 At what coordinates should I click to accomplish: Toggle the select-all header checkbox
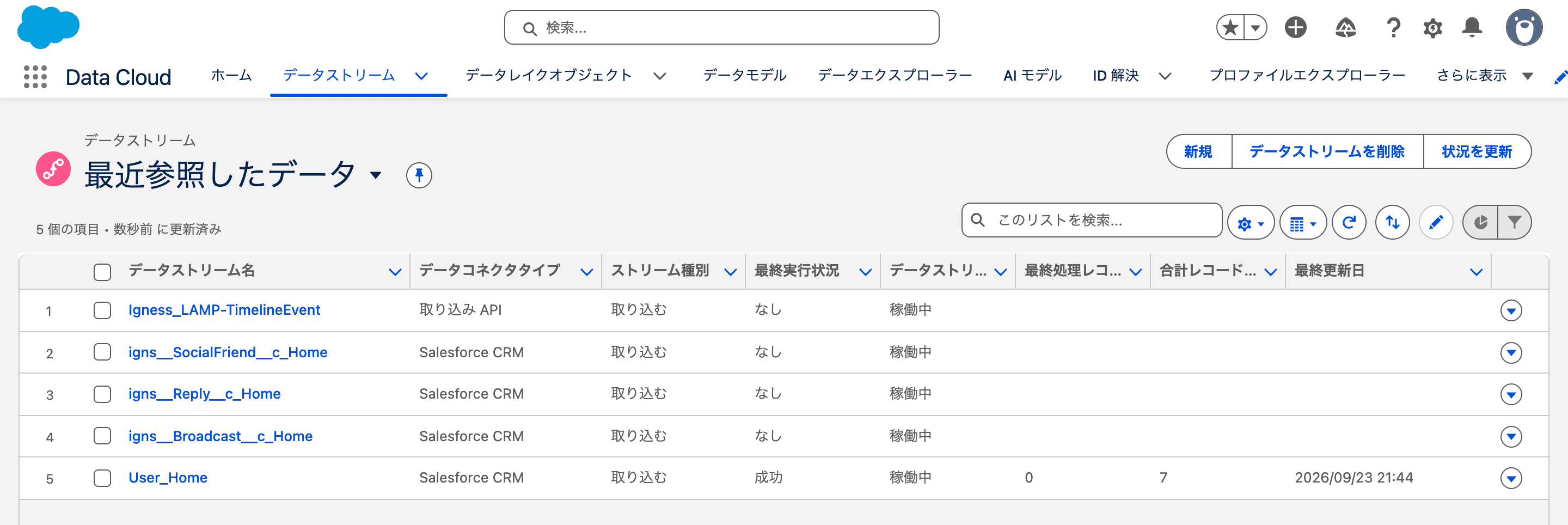102,272
